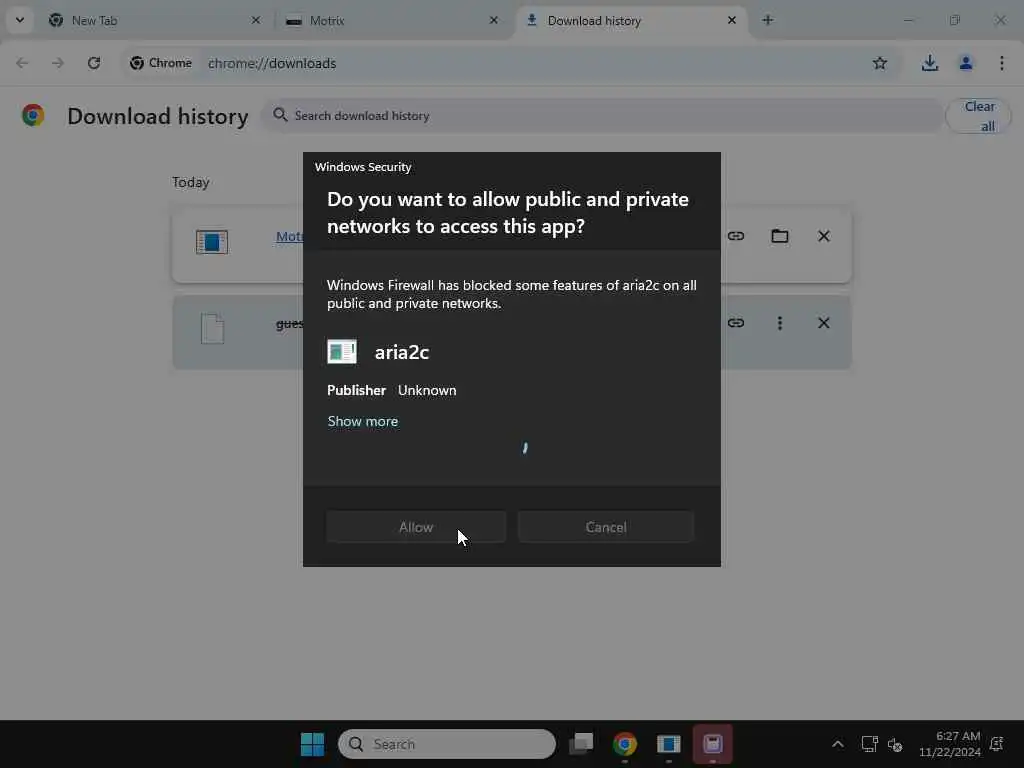Open the Chrome three-dot menu
The height and width of the screenshot is (768, 1024).
tap(1002, 63)
